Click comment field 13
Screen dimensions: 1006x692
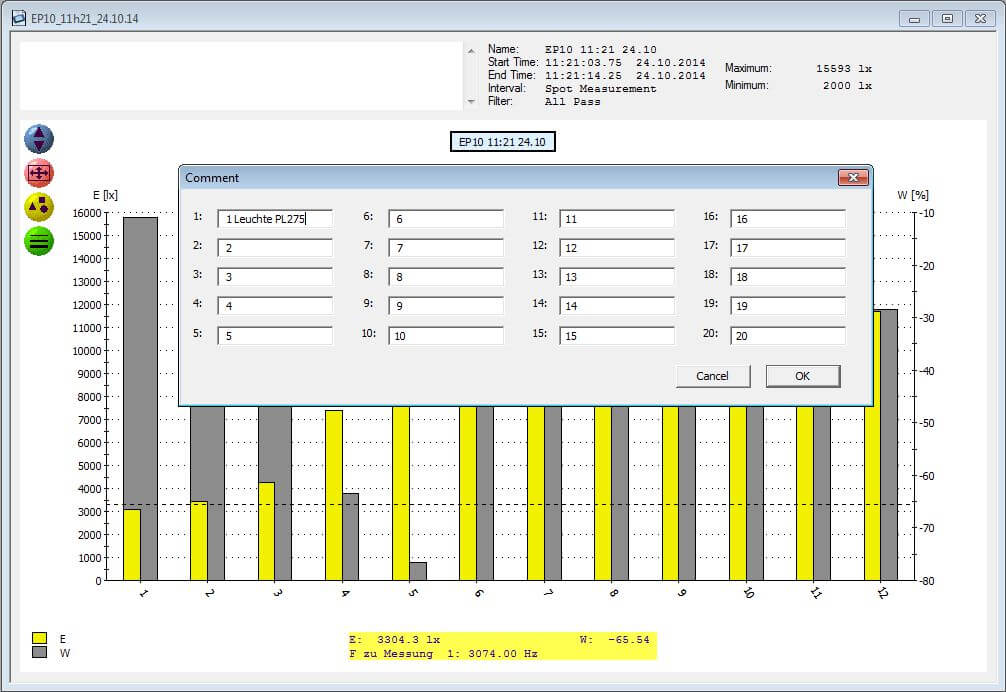click(616, 277)
